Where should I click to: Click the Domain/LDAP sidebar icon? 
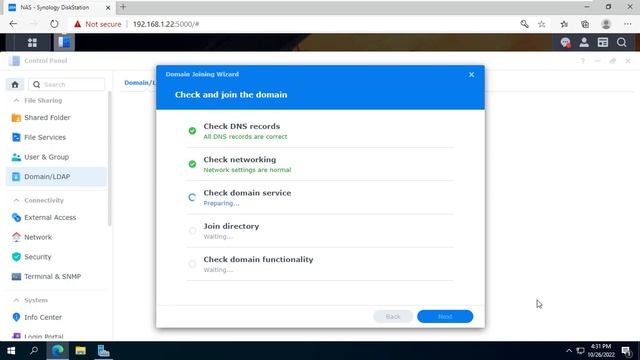(x=16, y=177)
